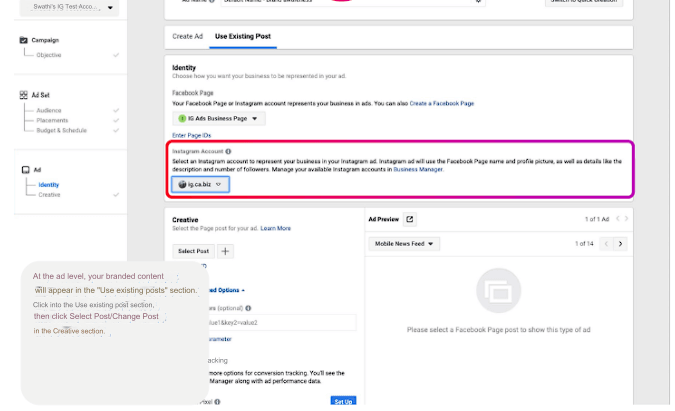
Task: Open the ad account selector dropdown
Action: 69,7
